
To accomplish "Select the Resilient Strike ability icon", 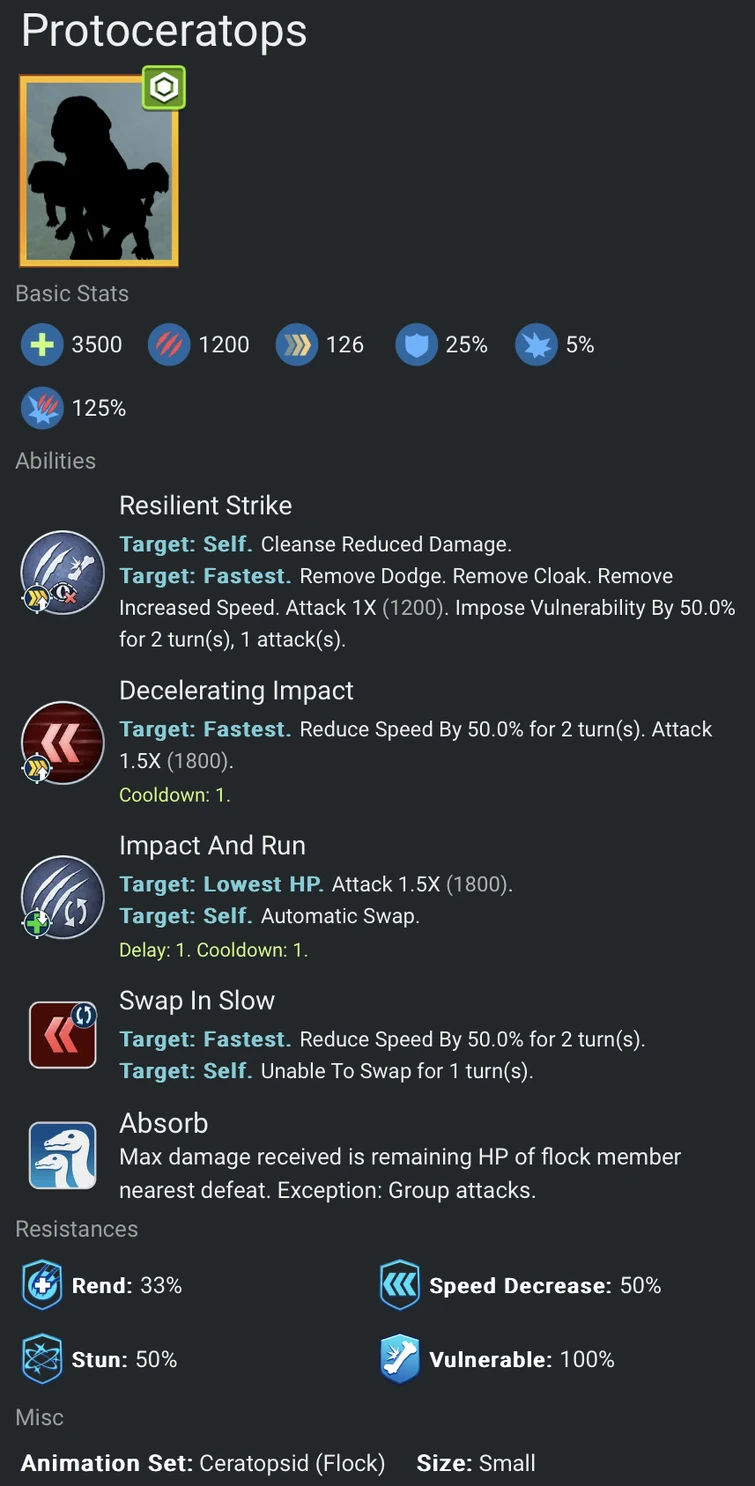I will click(x=62, y=572).
